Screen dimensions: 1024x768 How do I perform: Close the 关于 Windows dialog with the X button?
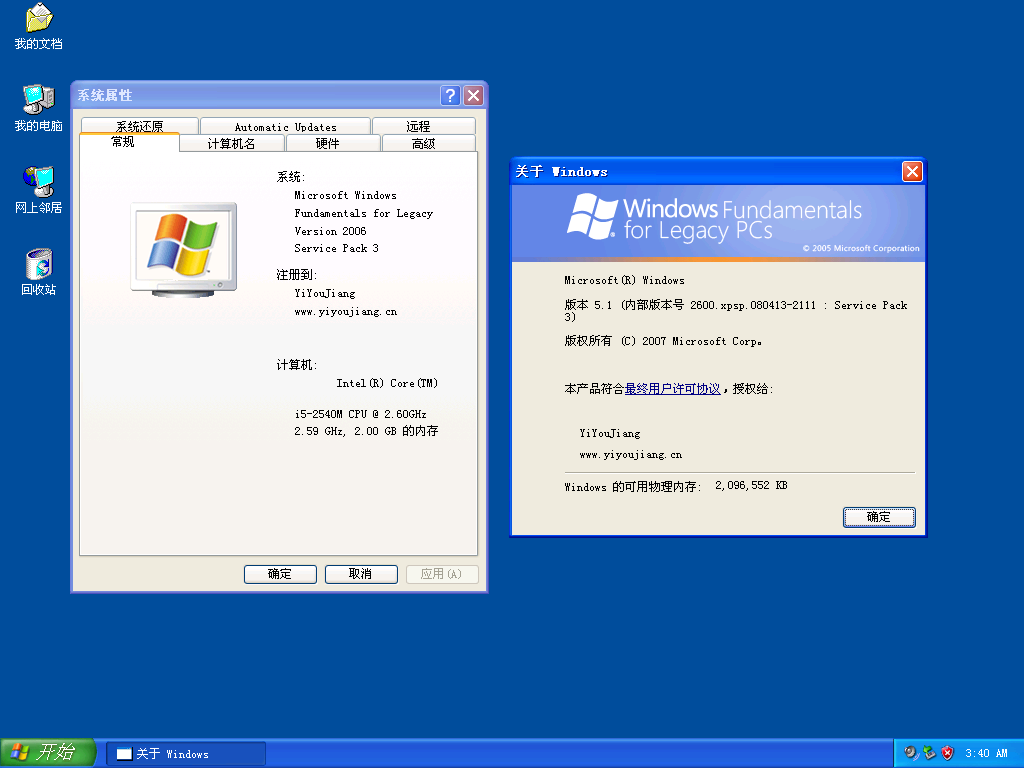[912, 172]
